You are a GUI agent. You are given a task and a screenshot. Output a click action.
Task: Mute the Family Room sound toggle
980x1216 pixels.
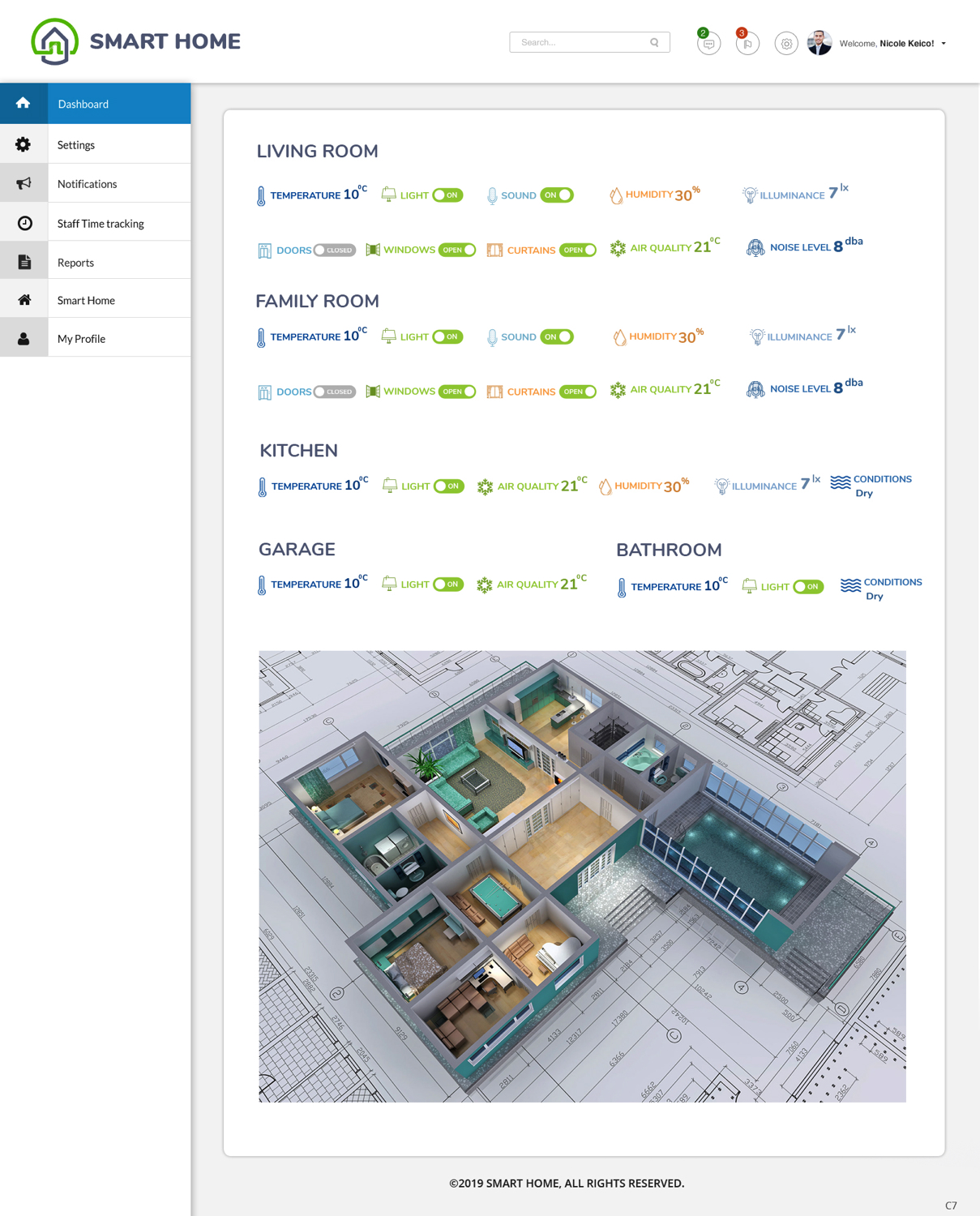[557, 337]
